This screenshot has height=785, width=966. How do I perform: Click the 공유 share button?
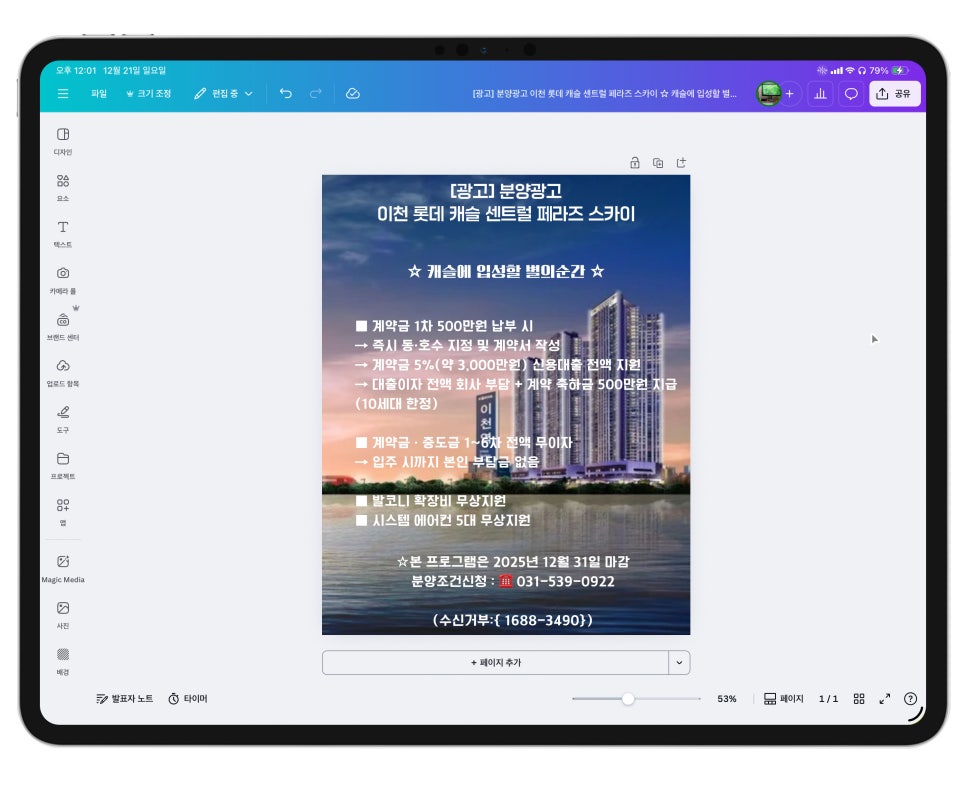[894, 94]
